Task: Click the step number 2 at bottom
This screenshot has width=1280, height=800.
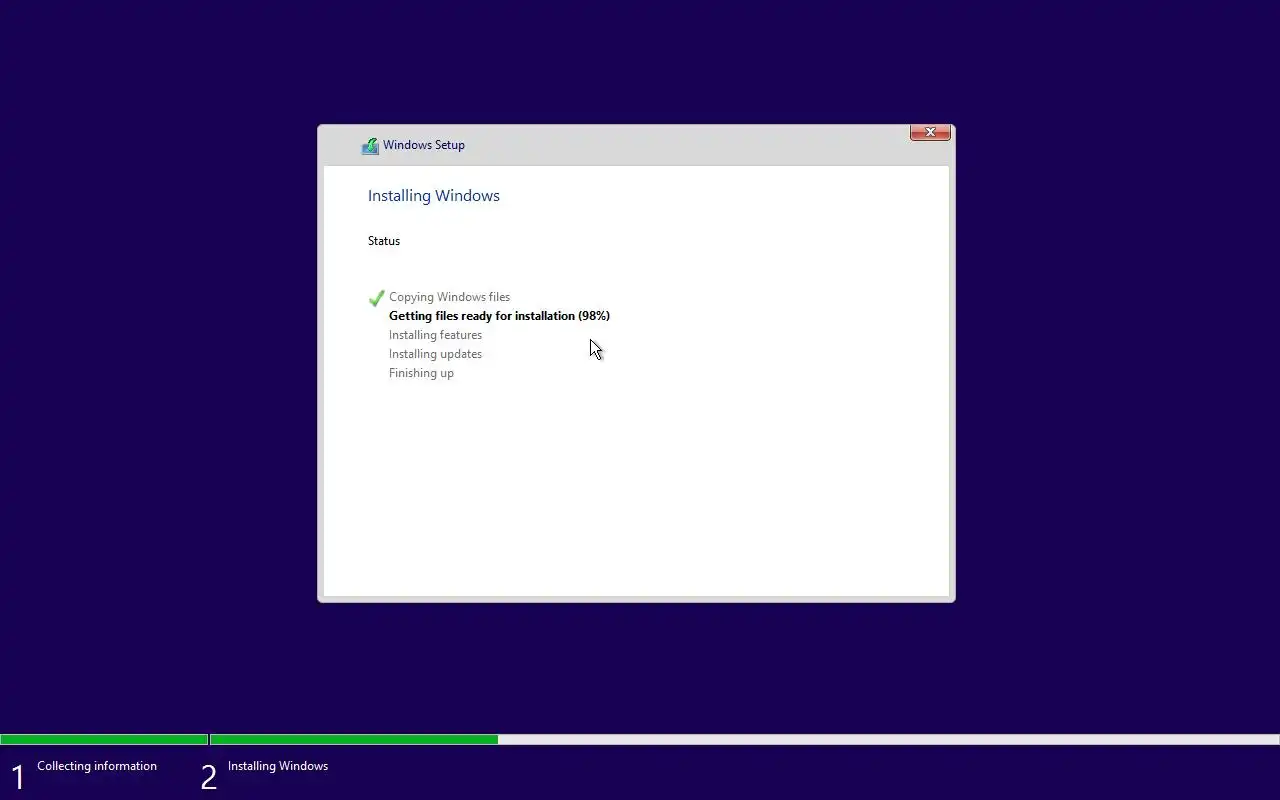Action: click(x=208, y=777)
